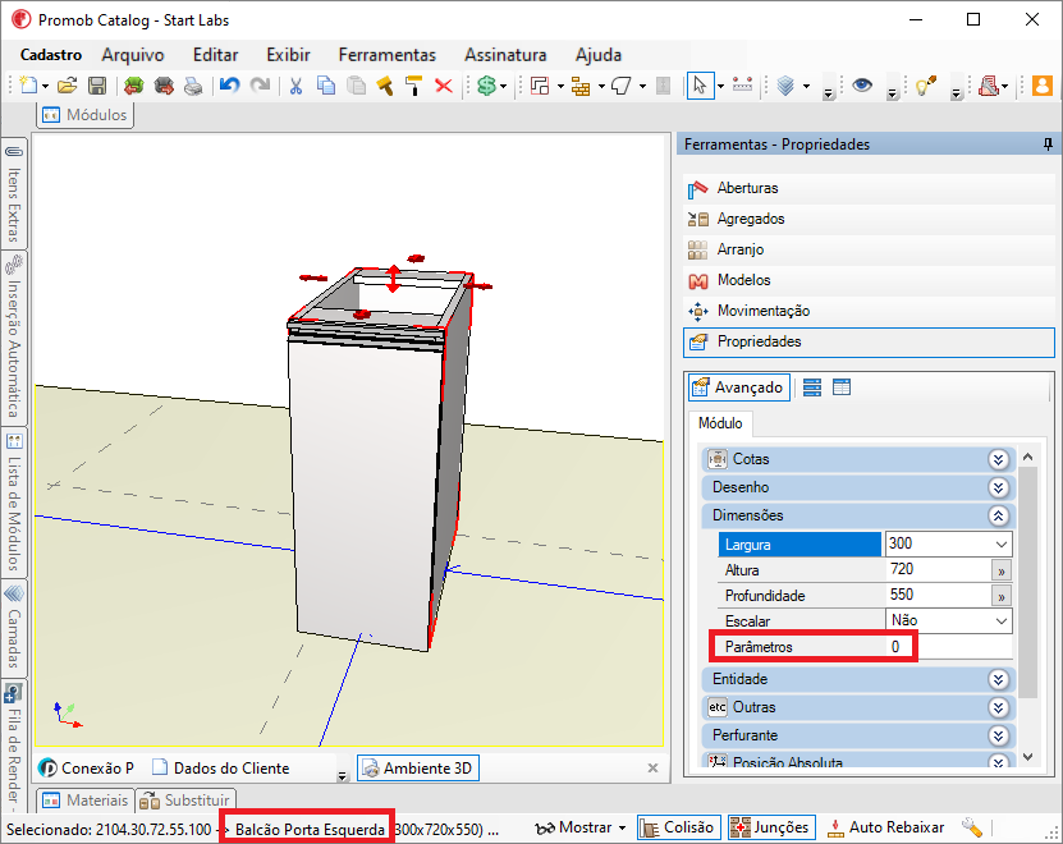The width and height of the screenshot is (1063, 844).
Task: Expand the Cotas section
Action: click(x=998, y=459)
